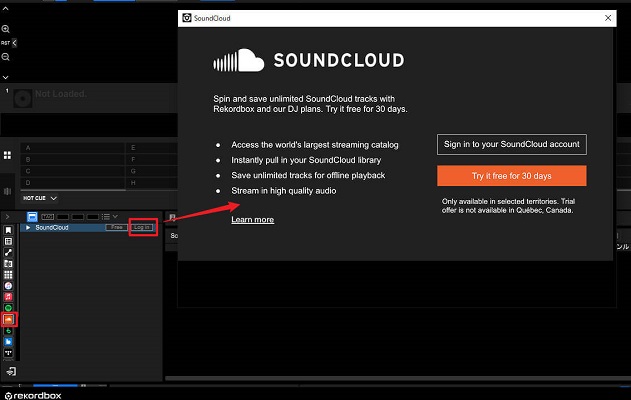Open the Apple Music icon in sidebar
The image size is (631, 400).
[8, 297]
